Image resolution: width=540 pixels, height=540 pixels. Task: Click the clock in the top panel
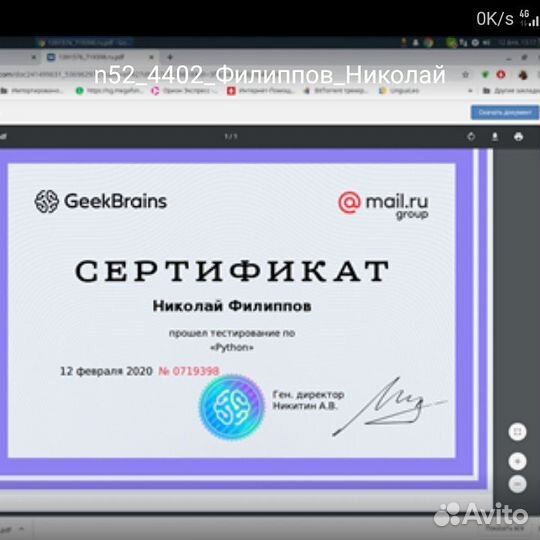click(518, 43)
